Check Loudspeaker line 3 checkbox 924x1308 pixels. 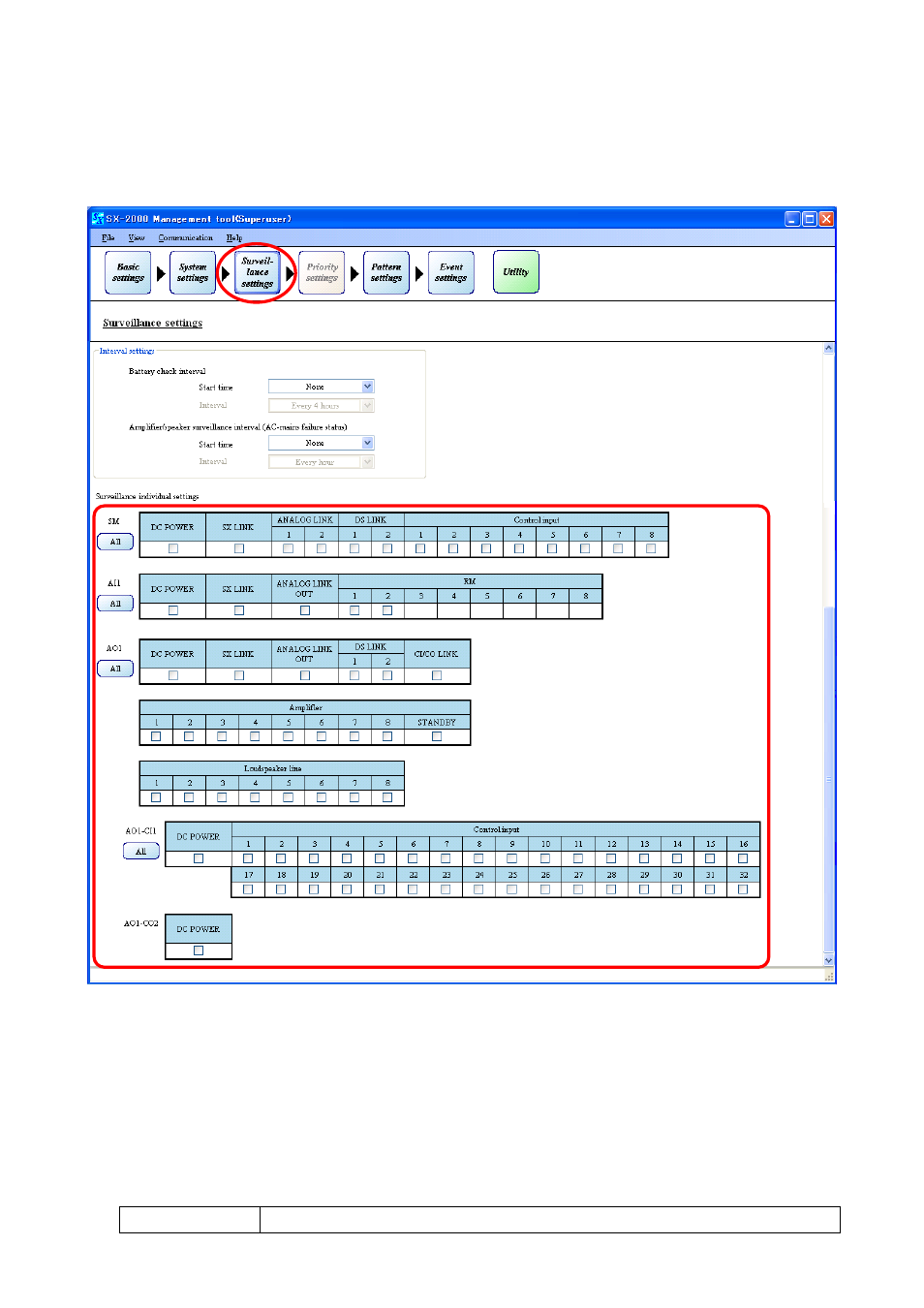(222, 797)
